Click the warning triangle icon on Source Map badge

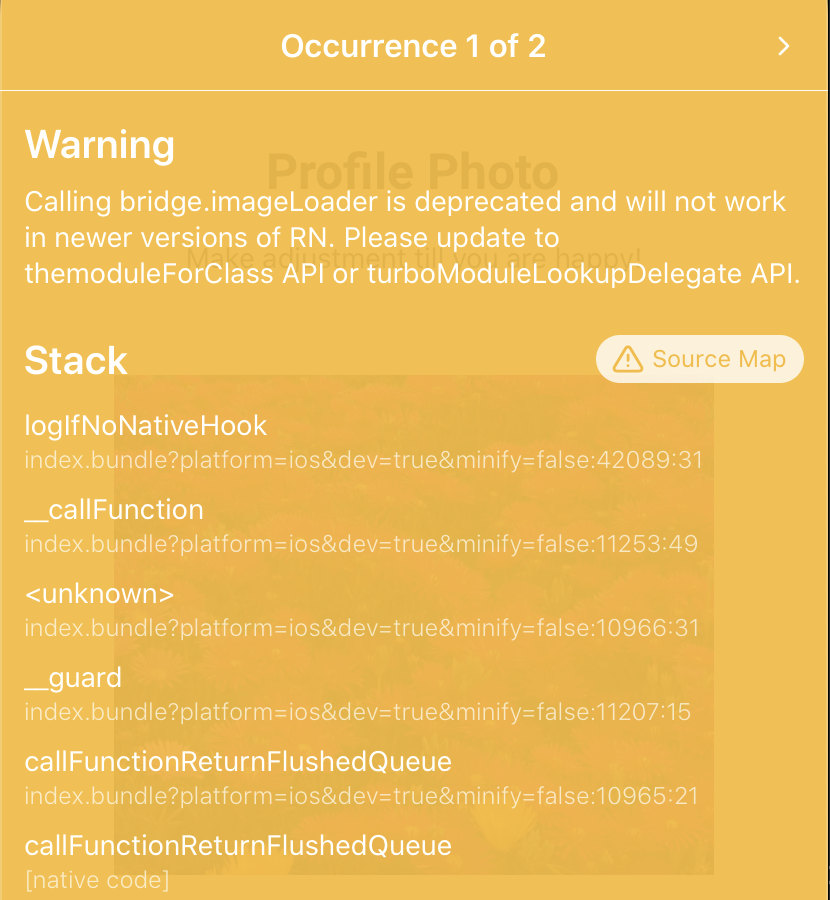pyautogui.click(x=627, y=359)
